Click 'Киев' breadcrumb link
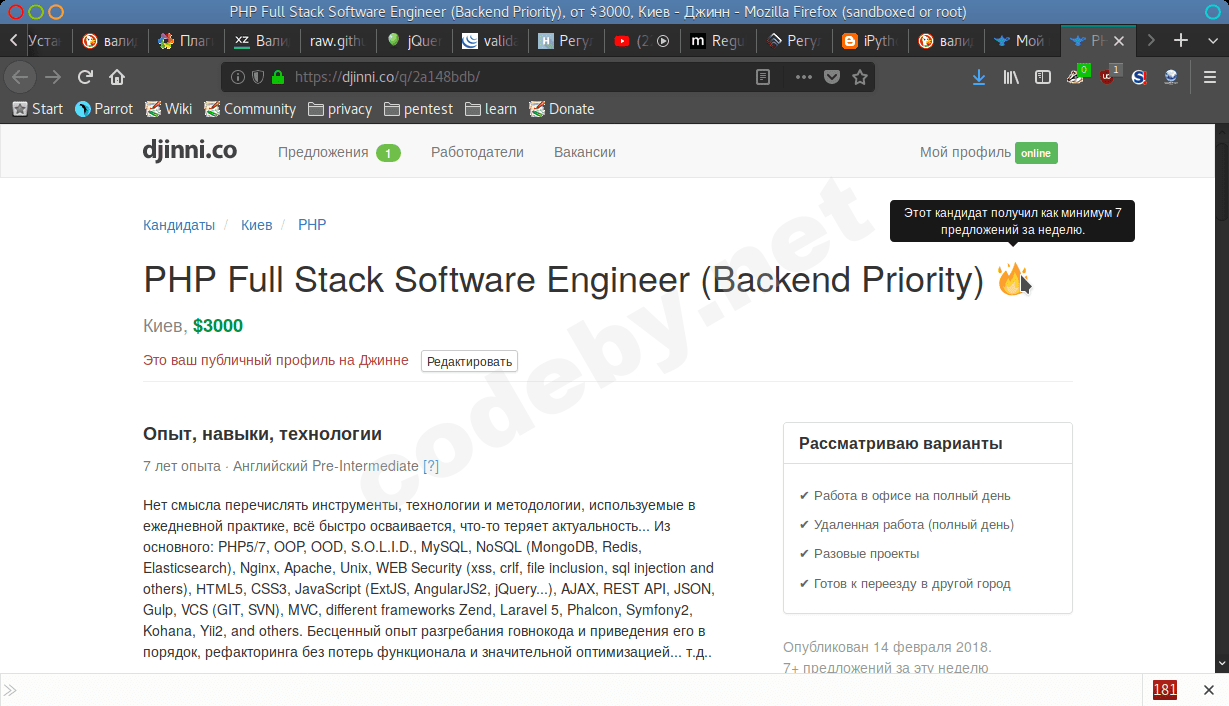The width and height of the screenshot is (1229, 706). tap(256, 225)
